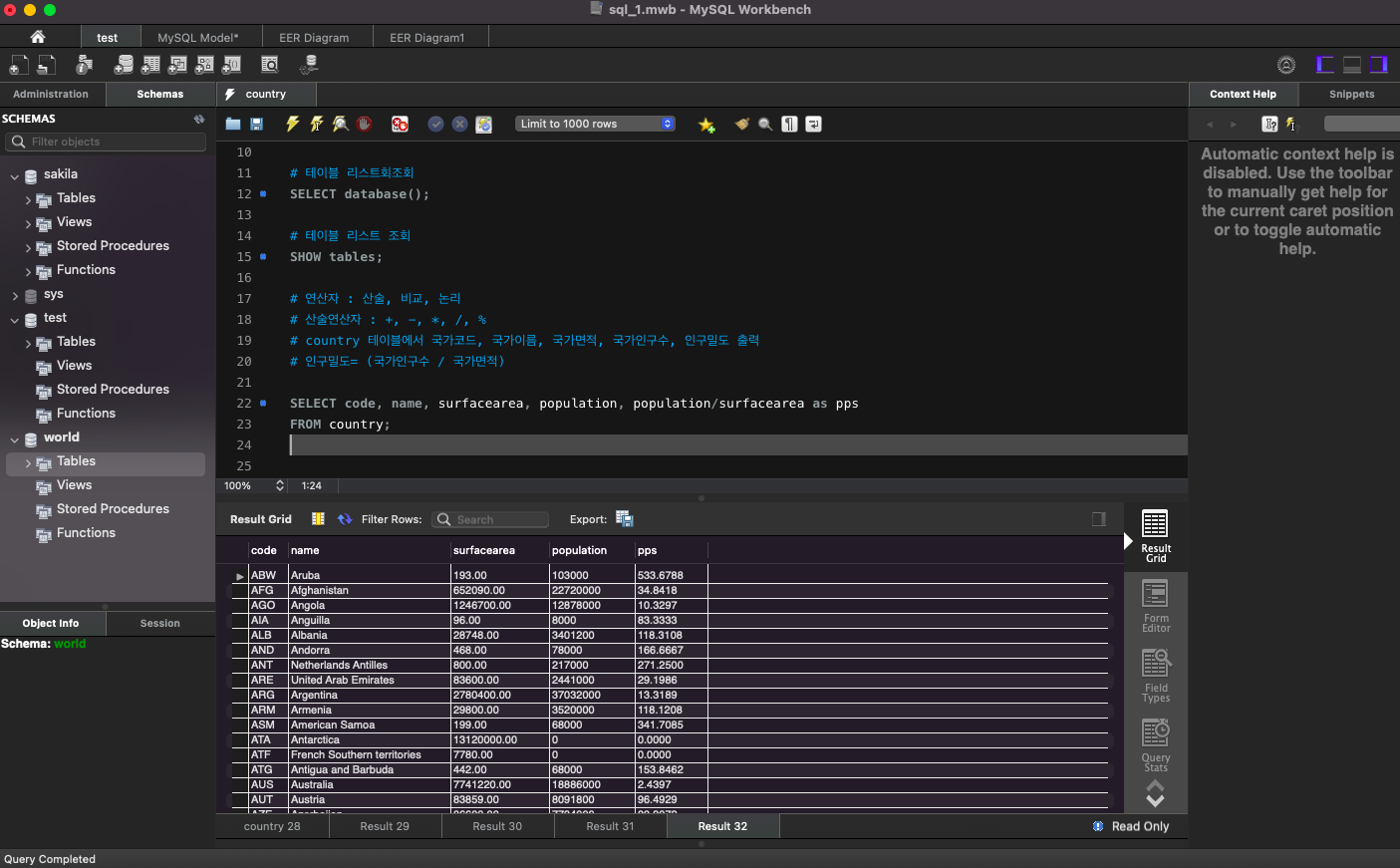Reconnect to DBMS icon

[310, 65]
